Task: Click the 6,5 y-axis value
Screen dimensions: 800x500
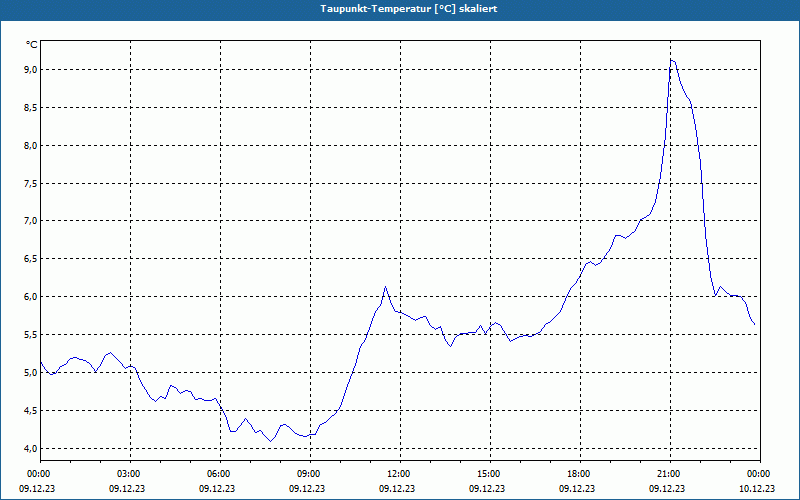Action: (31, 259)
